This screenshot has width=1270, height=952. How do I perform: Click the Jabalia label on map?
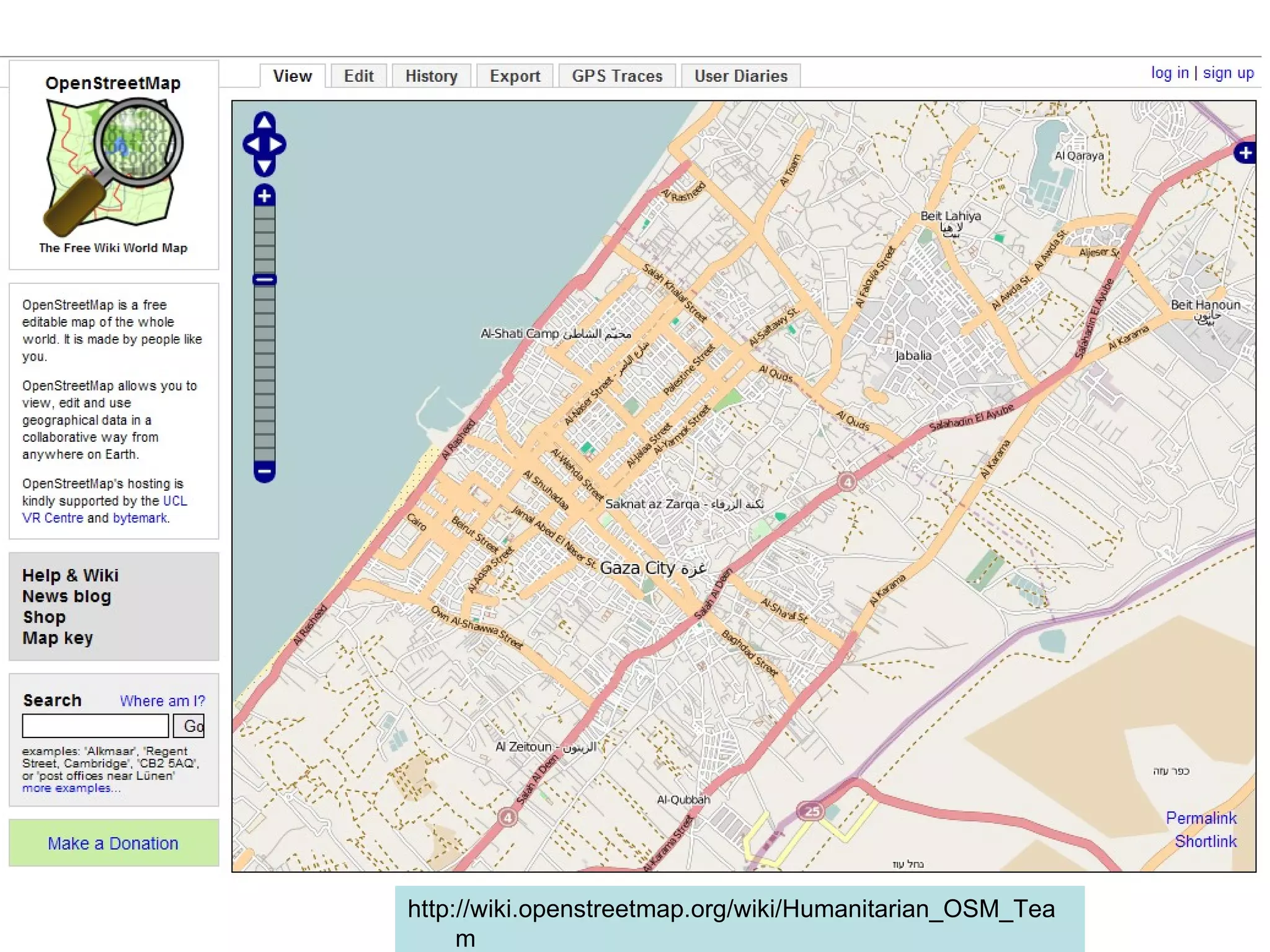pos(913,356)
